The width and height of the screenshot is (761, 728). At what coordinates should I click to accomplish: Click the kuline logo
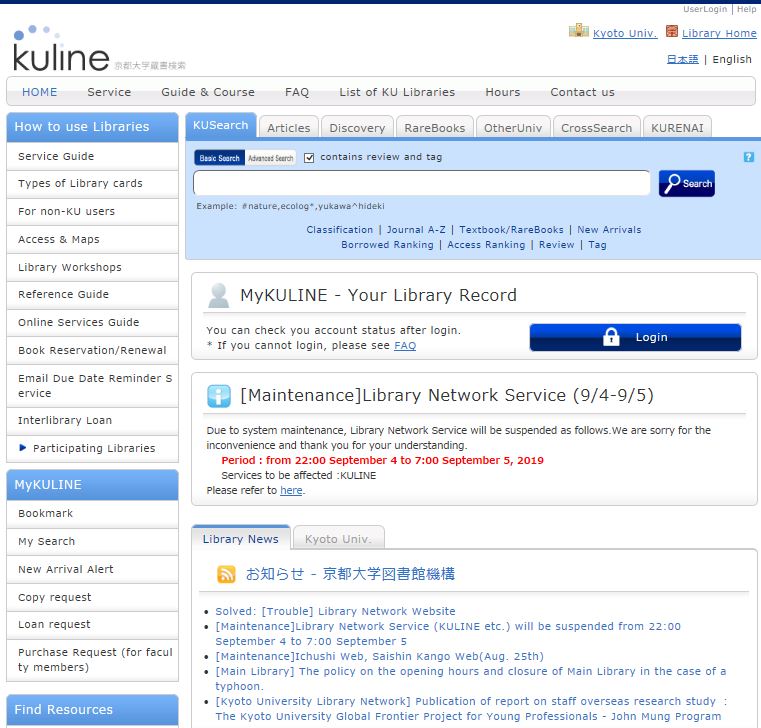tap(60, 51)
